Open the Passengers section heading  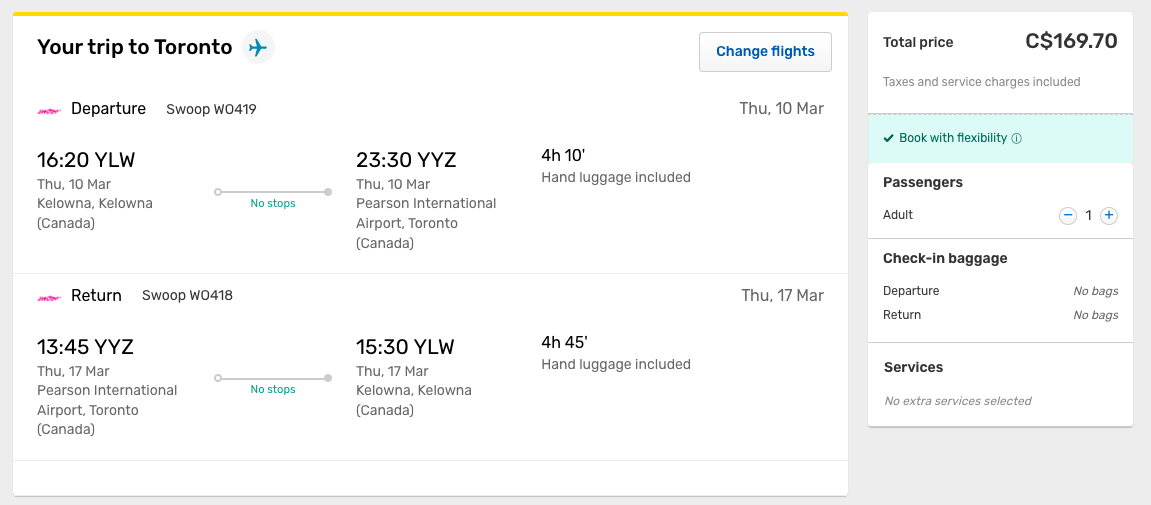[922, 182]
